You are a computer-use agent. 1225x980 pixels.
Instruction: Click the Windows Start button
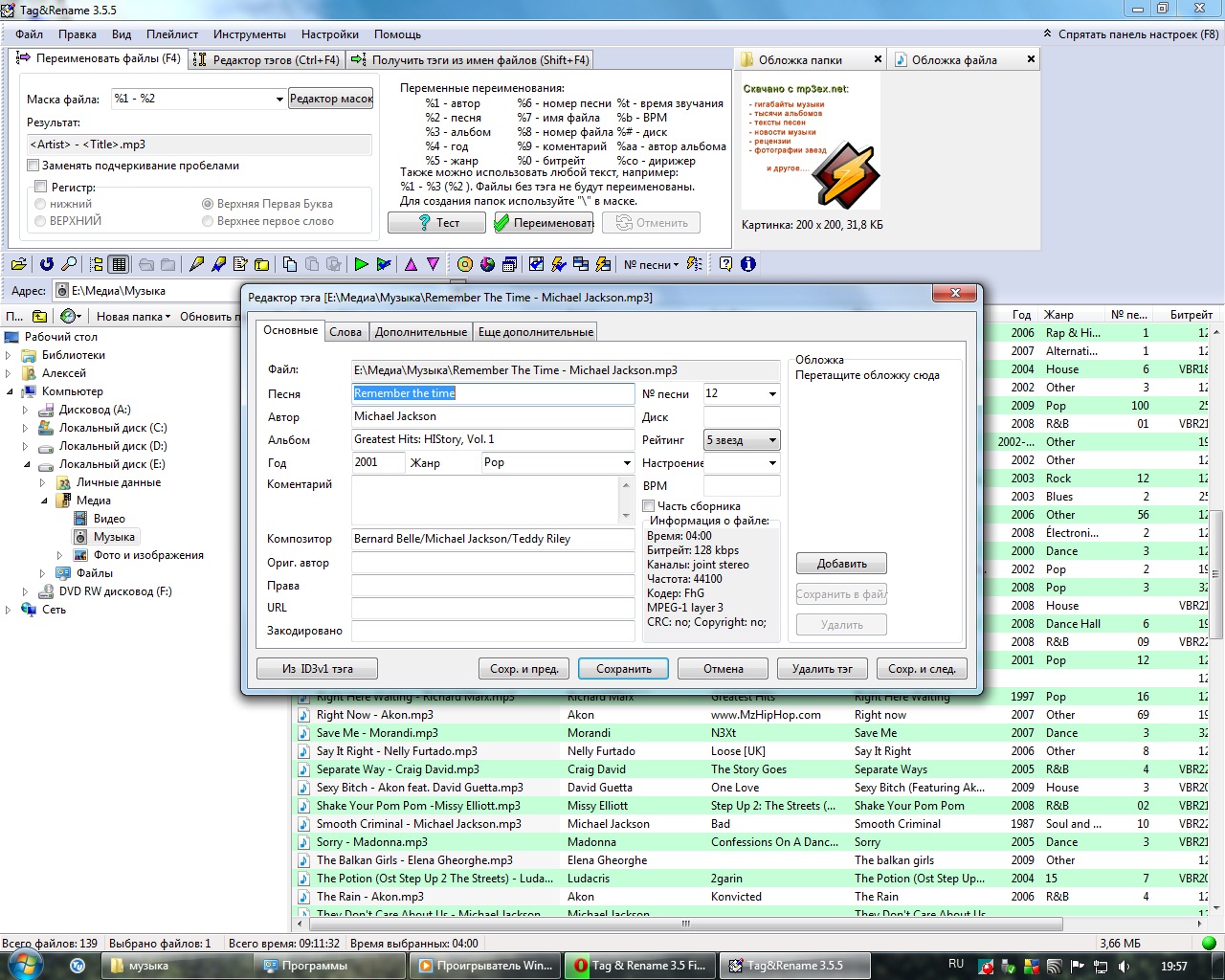(x=26, y=966)
